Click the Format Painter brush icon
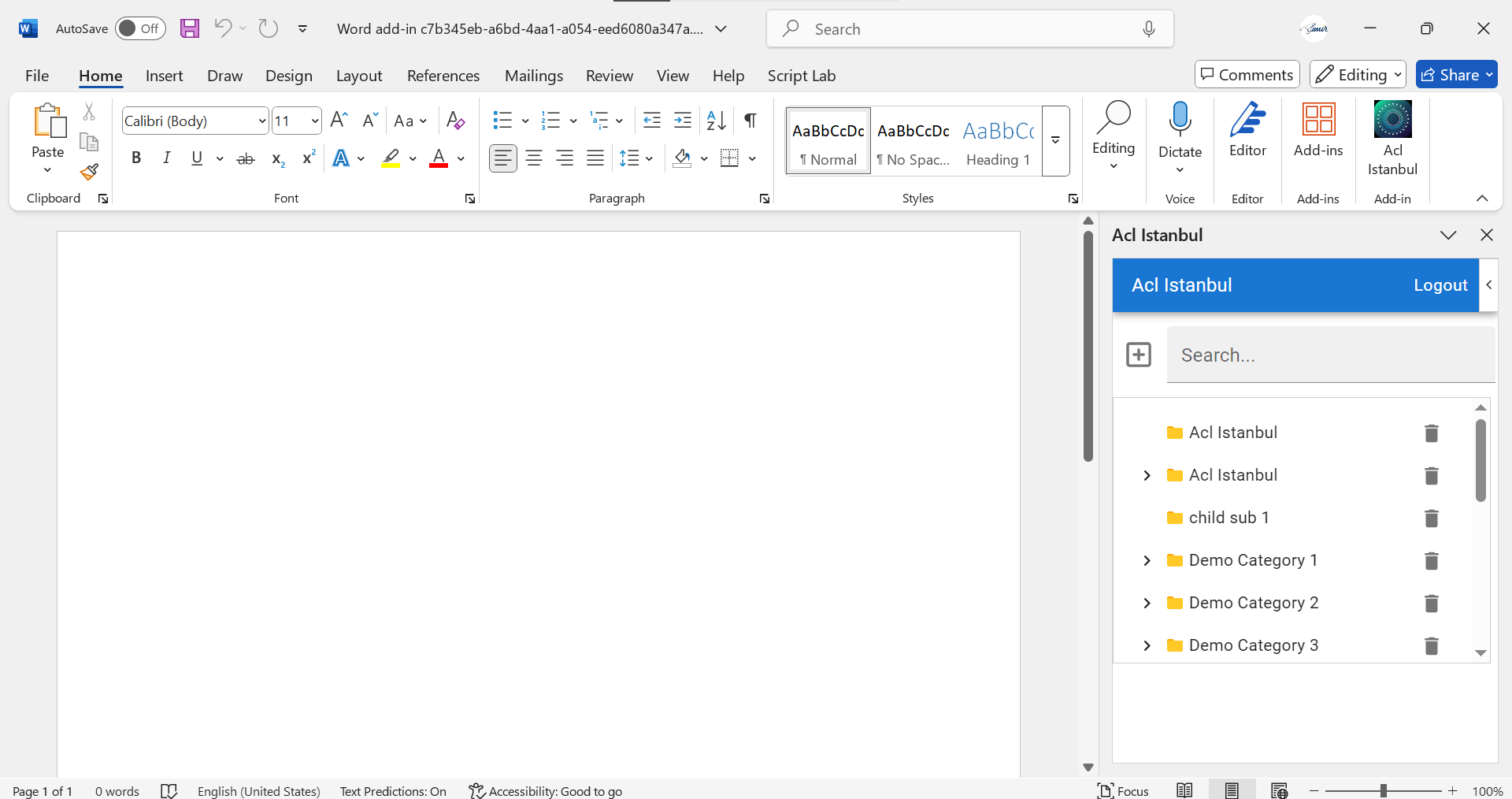 click(x=89, y=172)
